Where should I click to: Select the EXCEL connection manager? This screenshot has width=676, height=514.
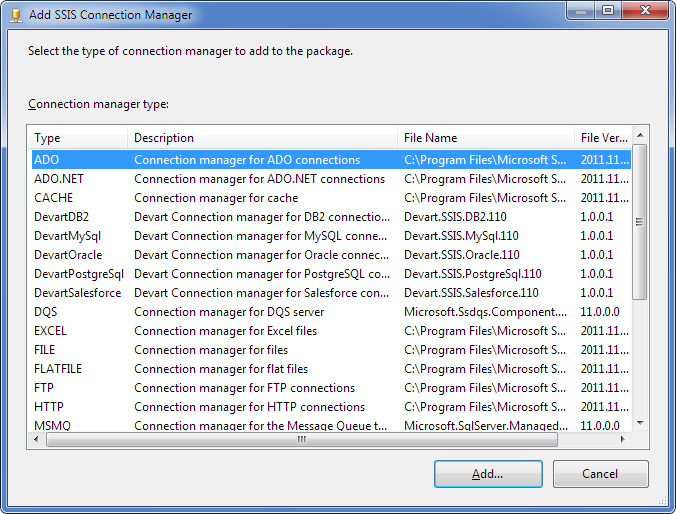[50, 331]
